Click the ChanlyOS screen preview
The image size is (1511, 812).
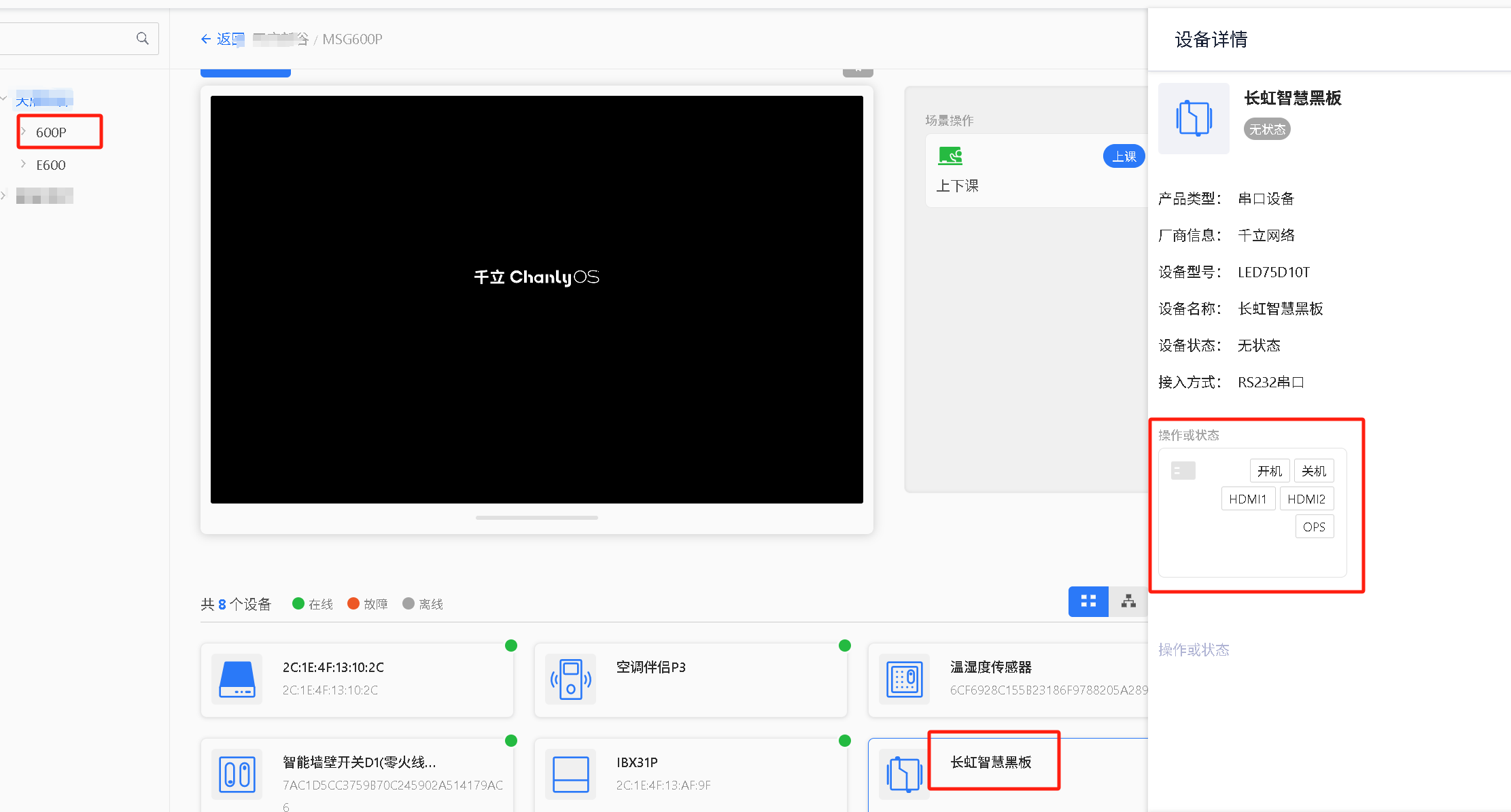[x=536, y=300]
